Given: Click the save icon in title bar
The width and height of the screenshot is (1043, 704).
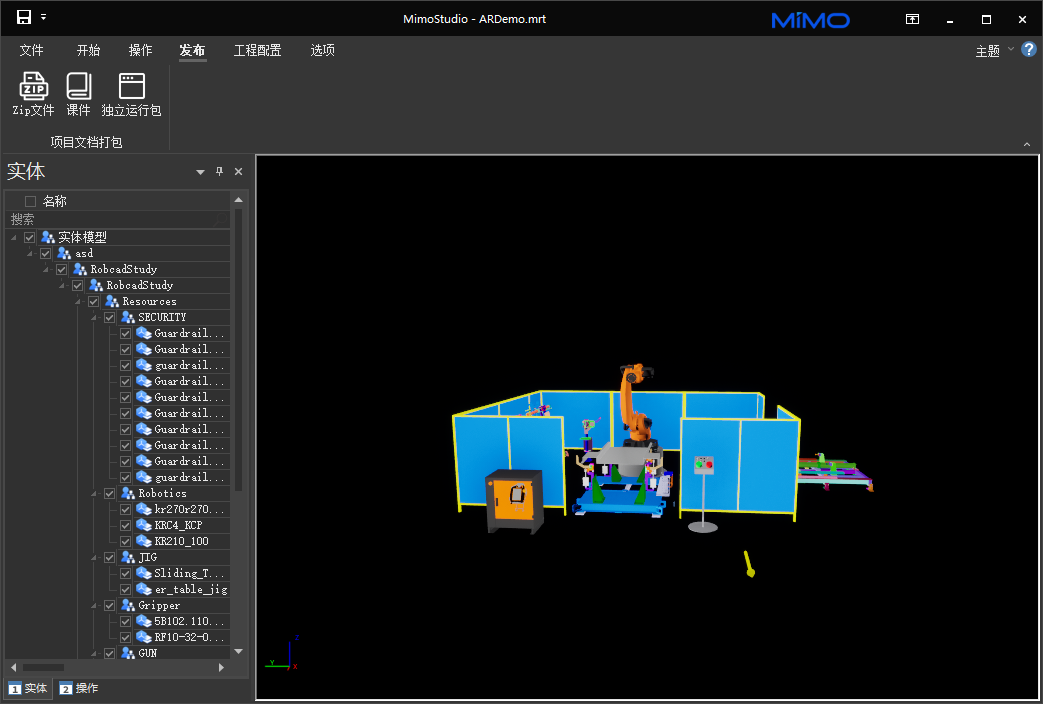Looking at the screenshot, I should tap(24, 17).
